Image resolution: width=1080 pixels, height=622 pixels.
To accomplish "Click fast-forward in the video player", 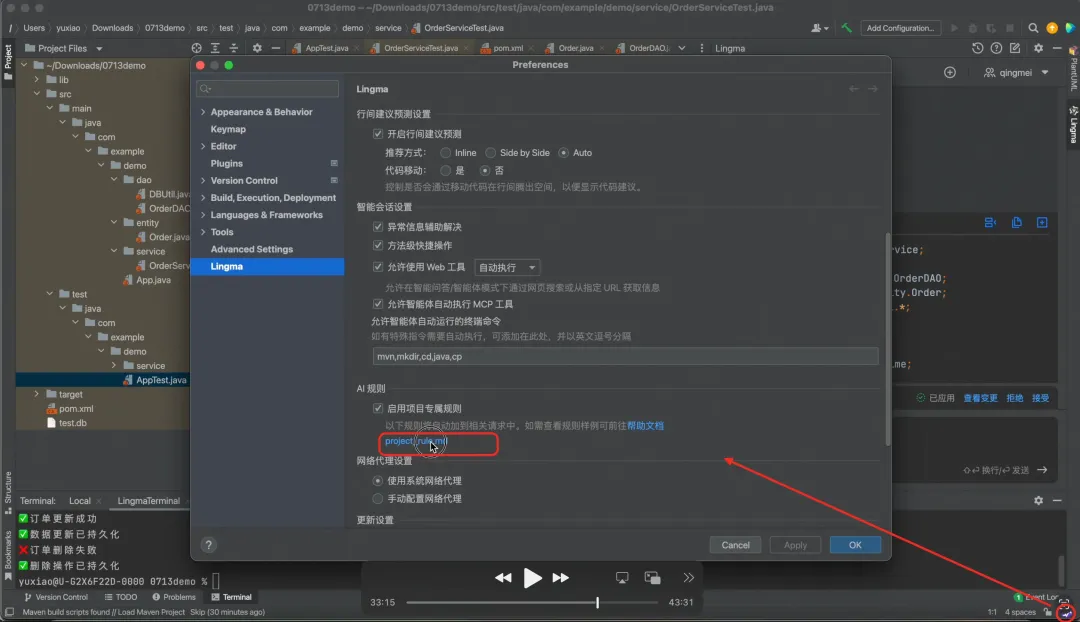I will [561, 578].
